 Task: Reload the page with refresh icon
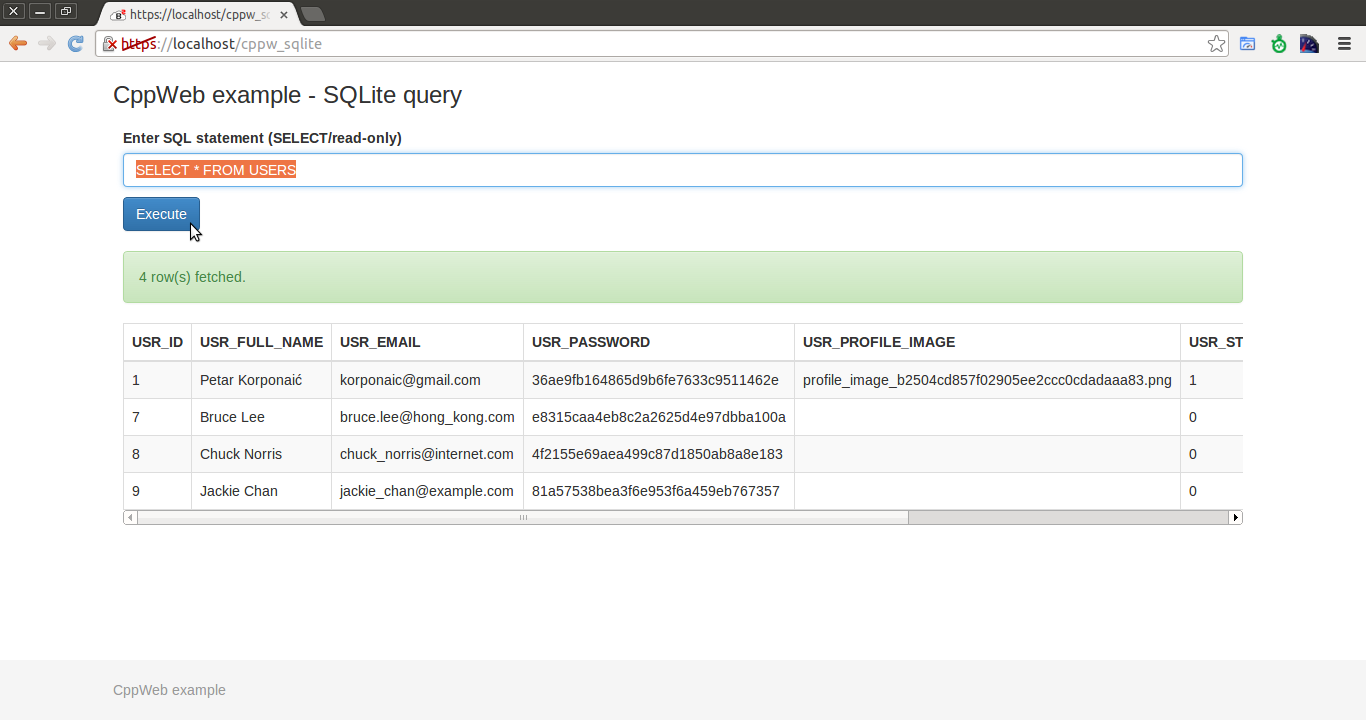click(76, 44)
